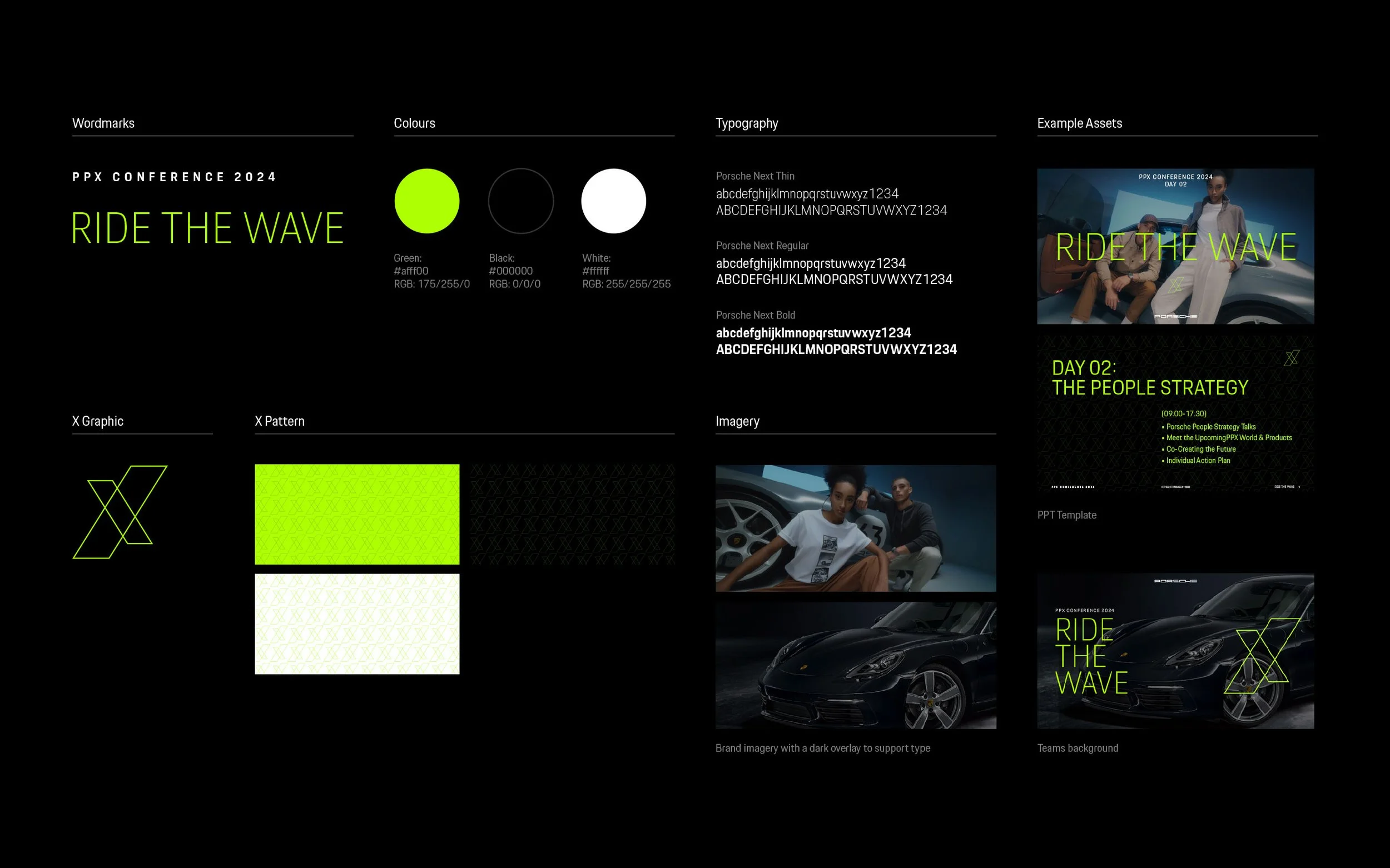The image size is (1390, 868).
Task: Click the Typography section heading
Action: (746, 123)
